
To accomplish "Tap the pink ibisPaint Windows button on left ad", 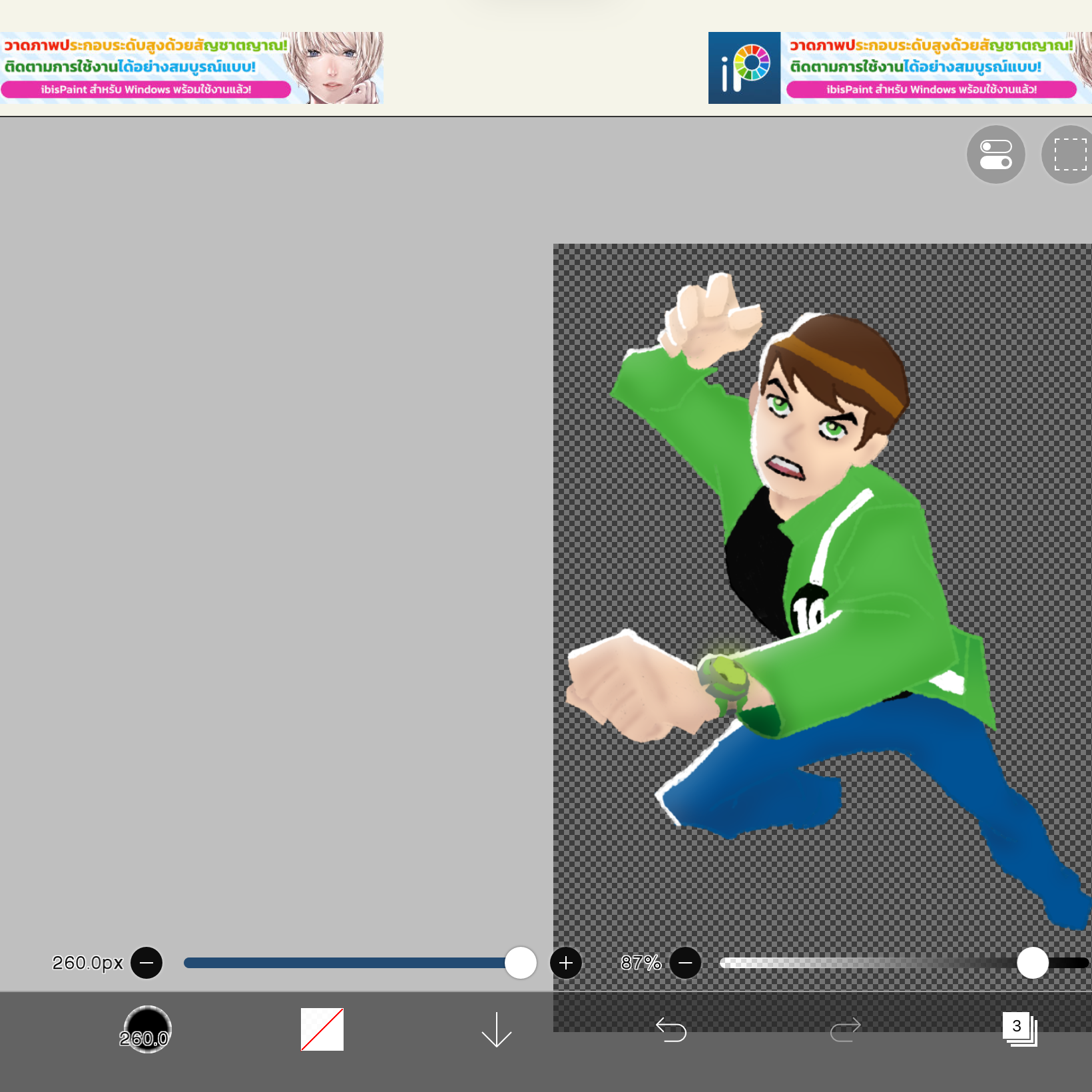I will tap(146, 89).
